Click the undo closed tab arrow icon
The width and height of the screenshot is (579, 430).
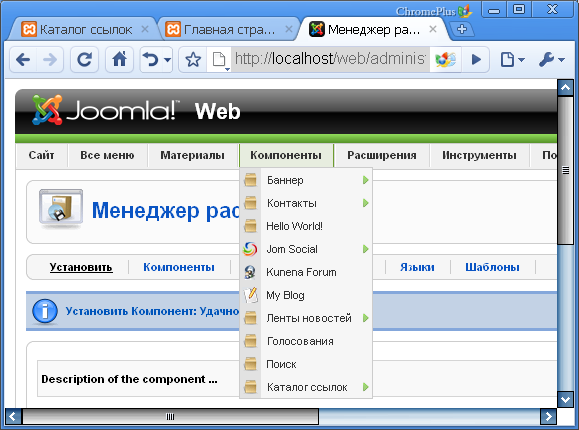[x=151, y=59]
